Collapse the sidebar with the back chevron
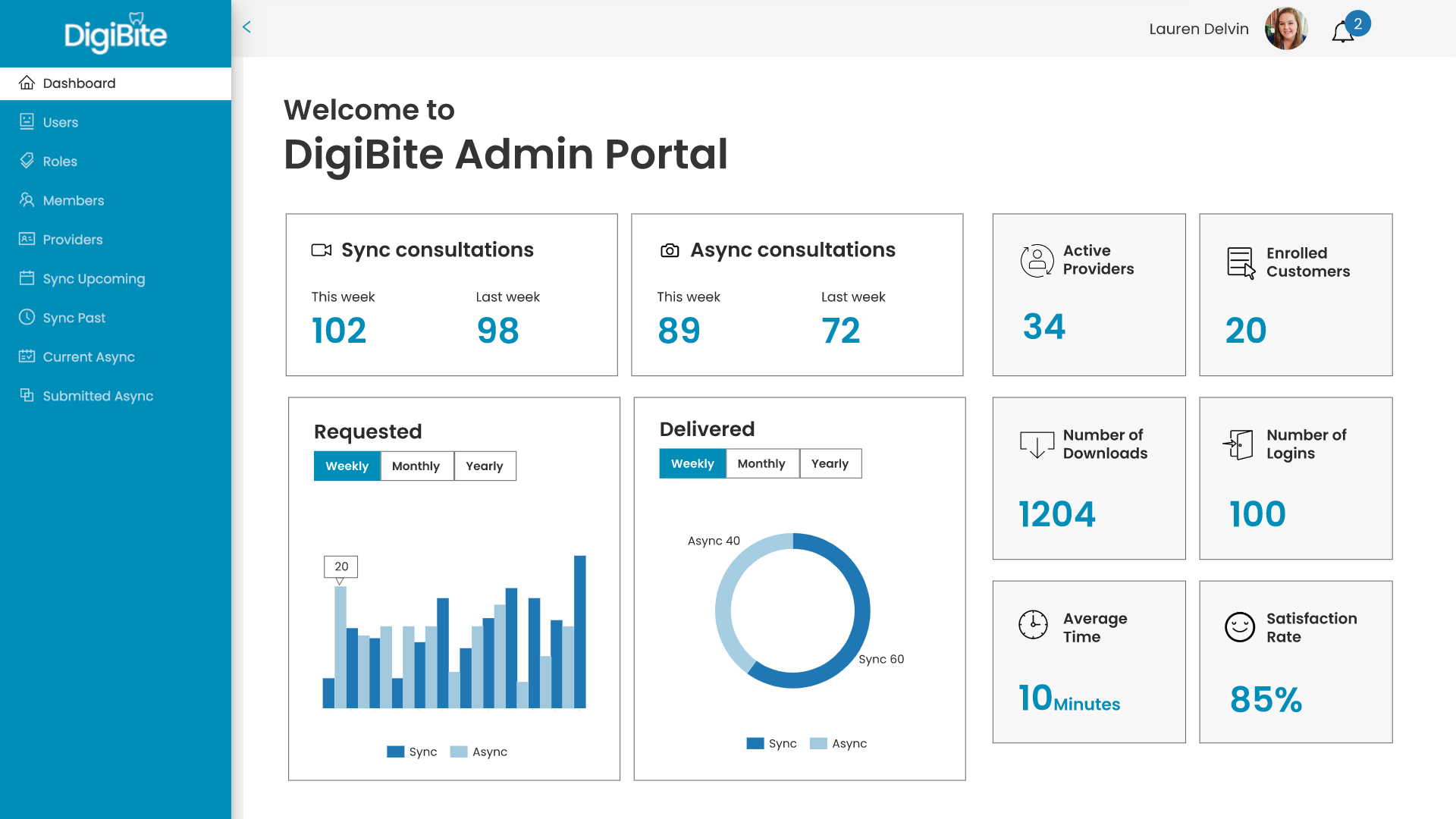This screenshot has height=819, width=1456. point(246,27)
